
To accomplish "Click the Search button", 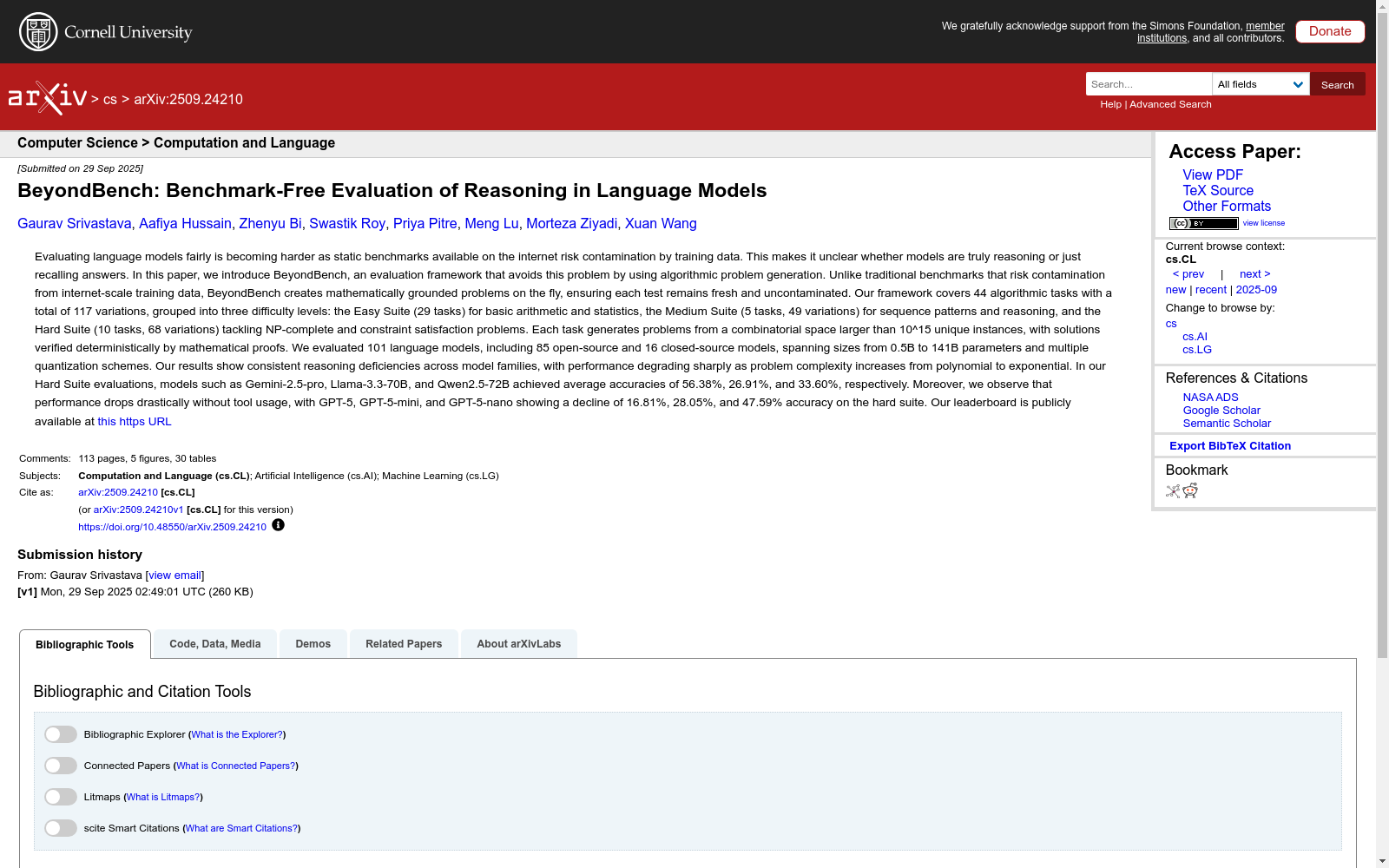I will pyautogui.click(x=1338, y=84).
